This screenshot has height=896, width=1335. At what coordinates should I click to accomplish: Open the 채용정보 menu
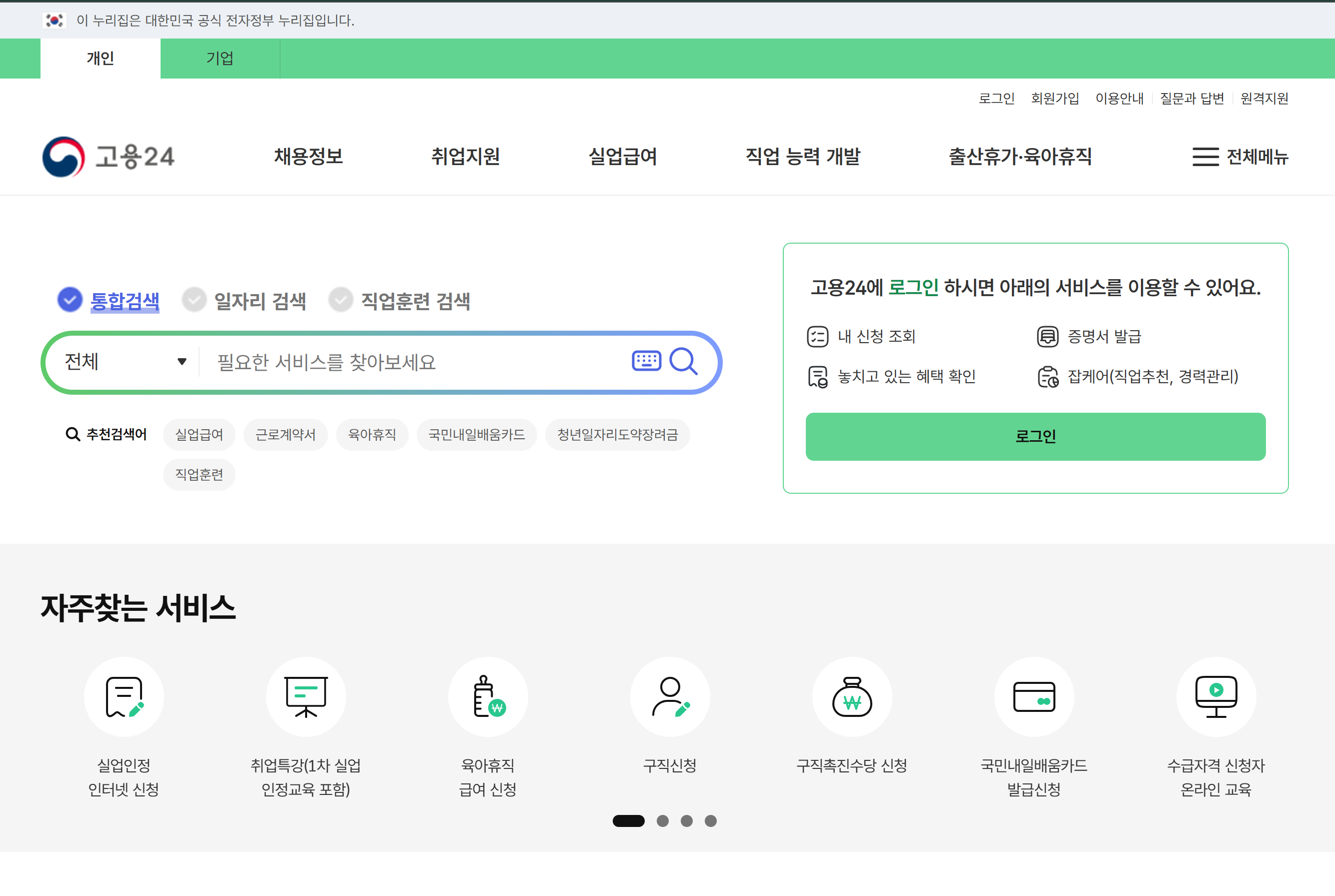308,157
